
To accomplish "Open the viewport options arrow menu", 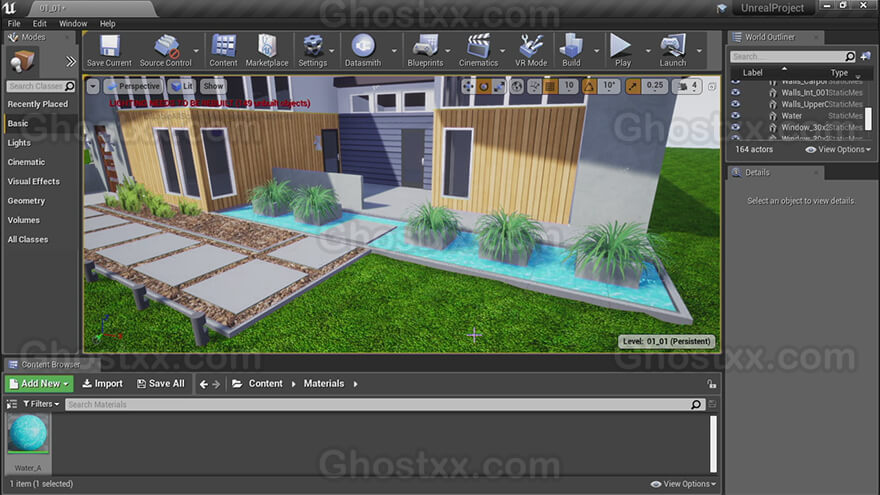I will [93, 86].
